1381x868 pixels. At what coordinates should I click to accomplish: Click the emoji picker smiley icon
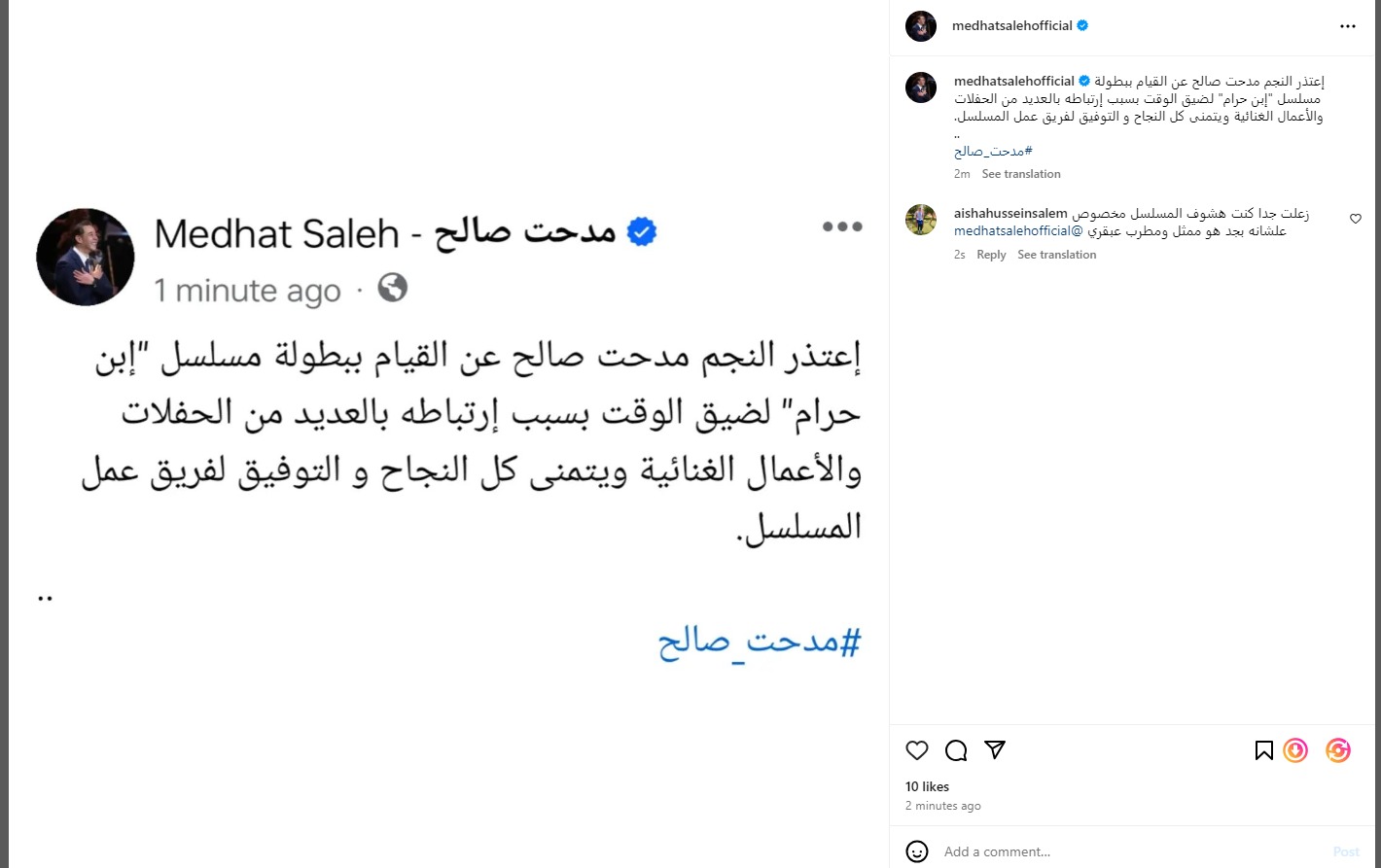coord(916,851)
